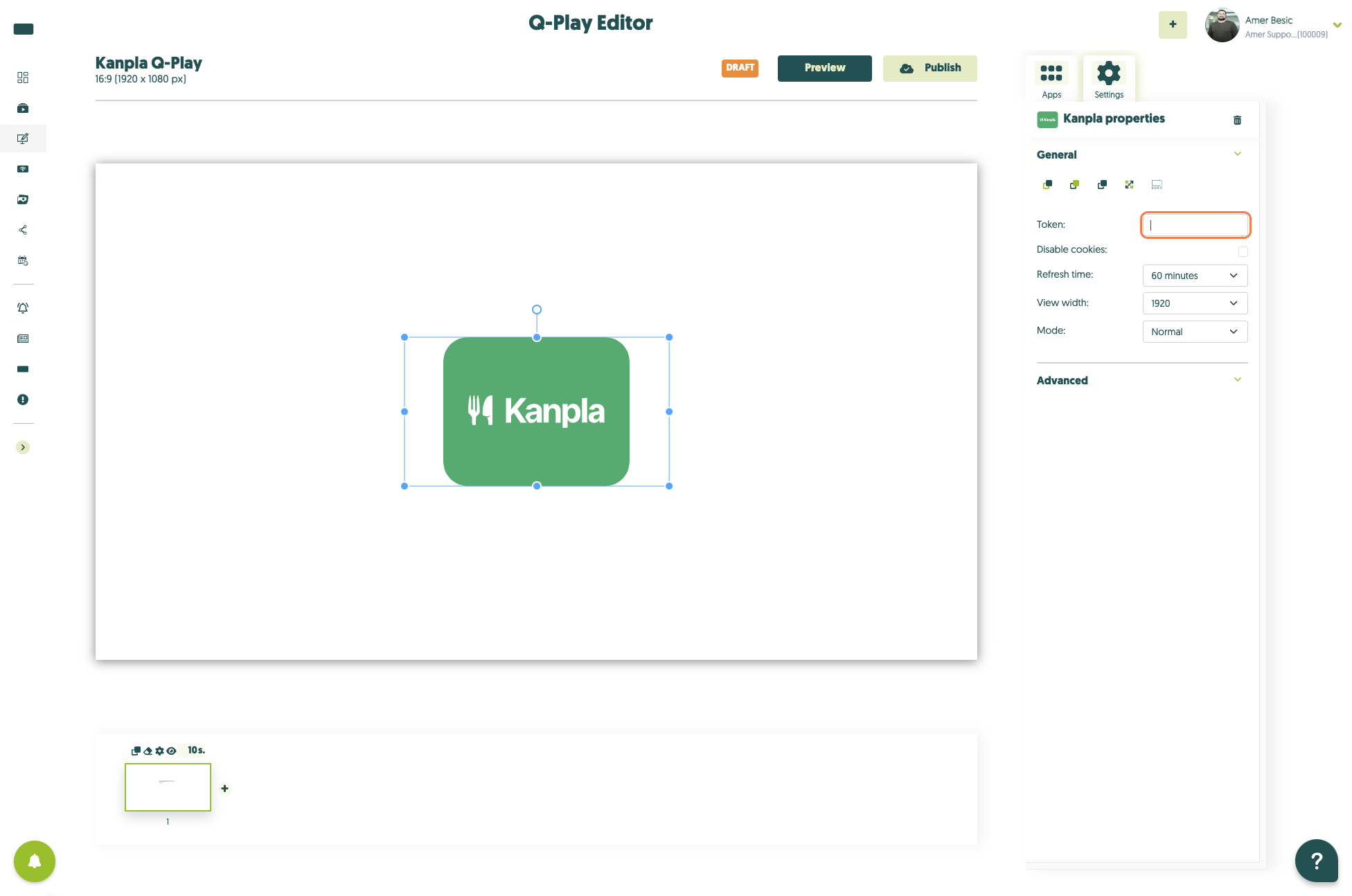The width and height of the screenshot is (1352, 896).
Task: Toggle the Disable cookies checkbox
Action: (1243, 251)
